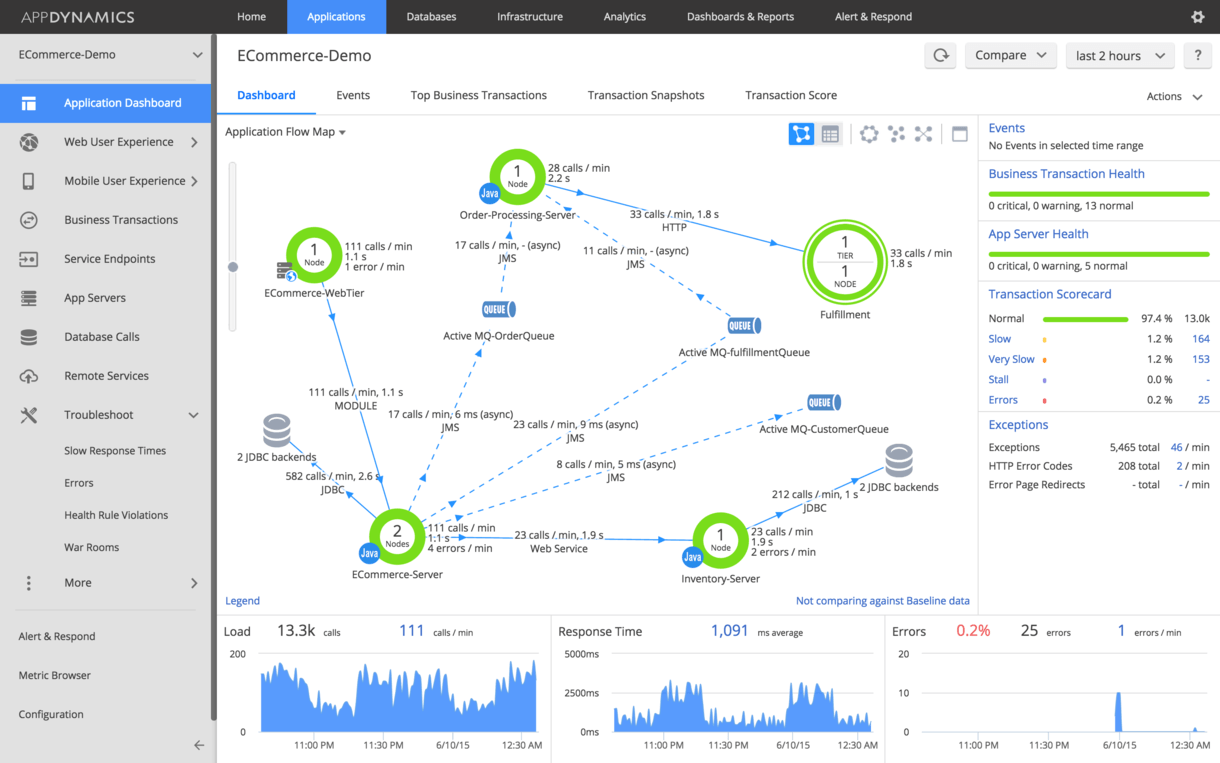This screenshot has height=763, width=1220.
Task: Select the ECommerce-WebTier node circle
Action: (314, 256)
